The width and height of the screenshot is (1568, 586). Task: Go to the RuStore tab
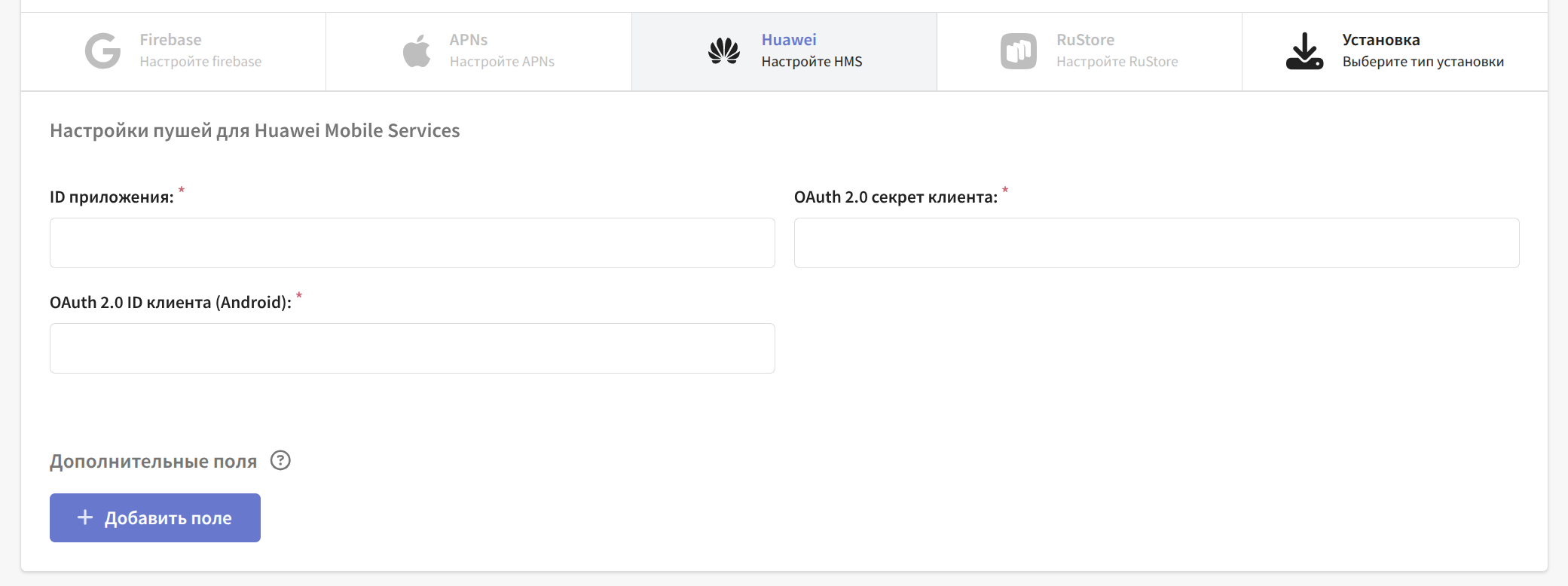click(1085, 40)
